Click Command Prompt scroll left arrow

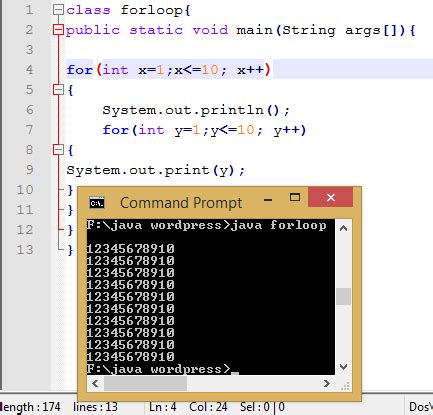point(95,383)
